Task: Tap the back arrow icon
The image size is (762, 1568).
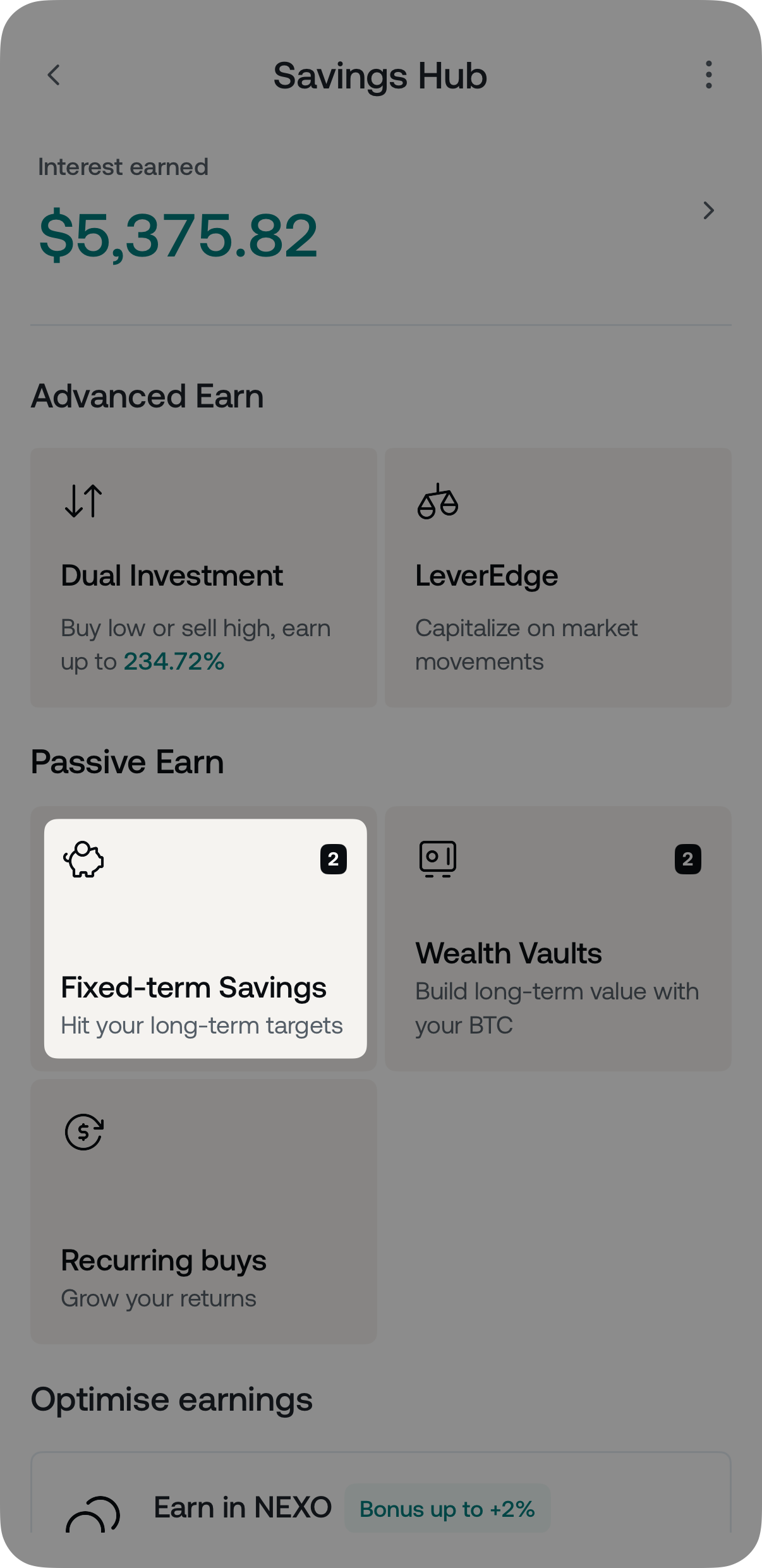Action: pos(54,75)
